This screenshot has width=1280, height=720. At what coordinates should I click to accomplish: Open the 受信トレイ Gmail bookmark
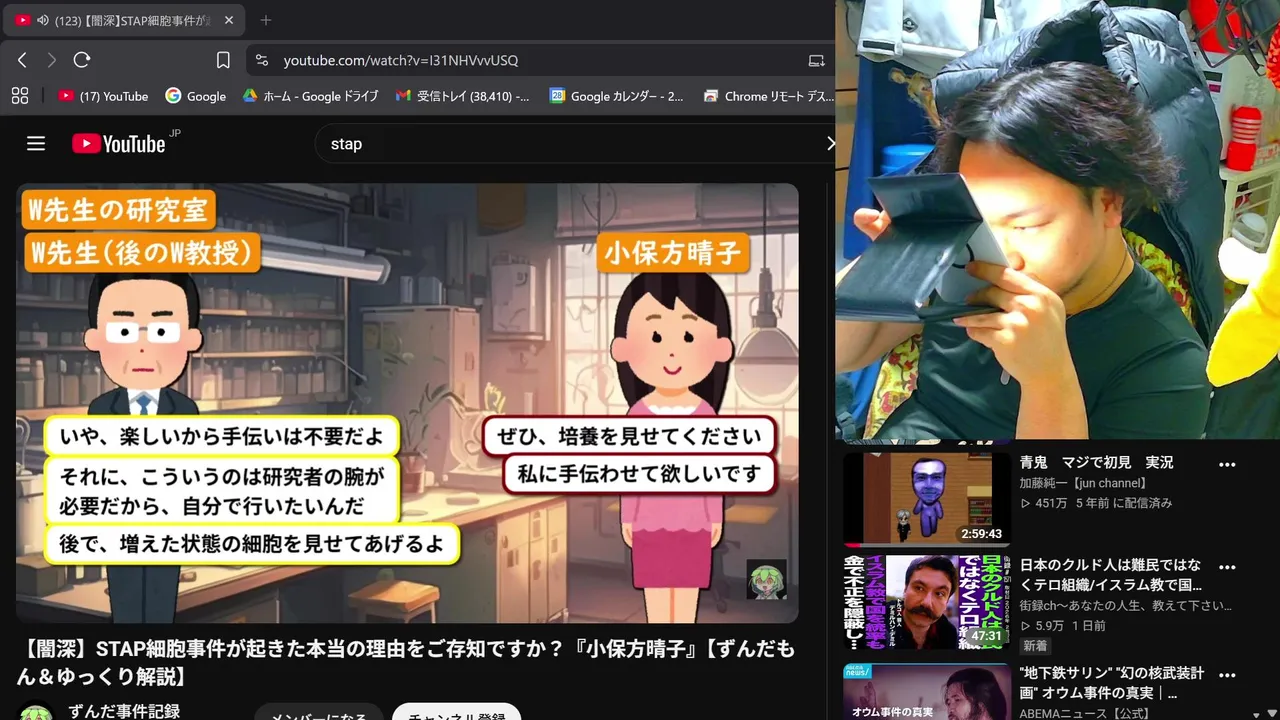(x=463, y=96)
